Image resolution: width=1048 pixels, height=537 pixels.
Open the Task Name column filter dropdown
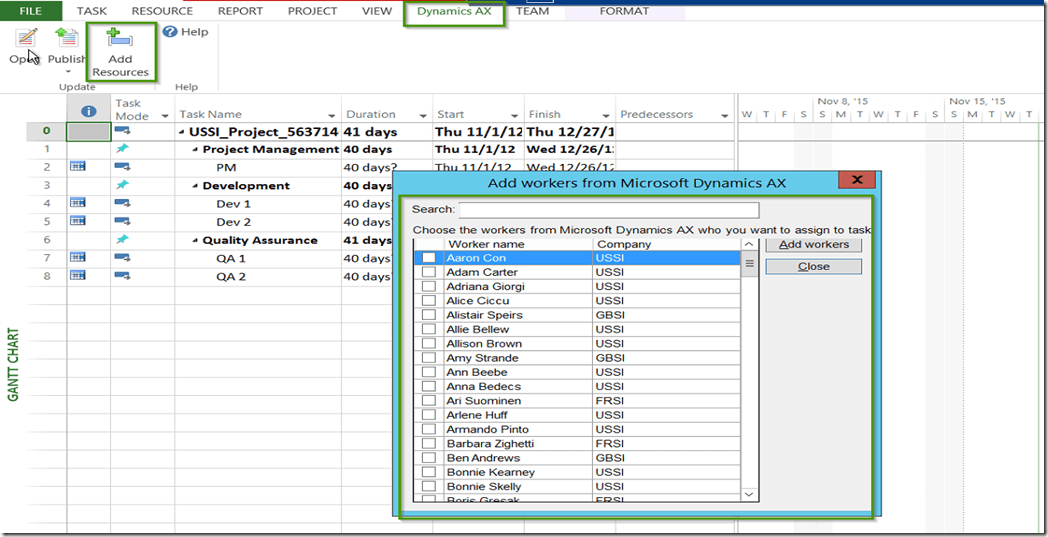[332, 116]
